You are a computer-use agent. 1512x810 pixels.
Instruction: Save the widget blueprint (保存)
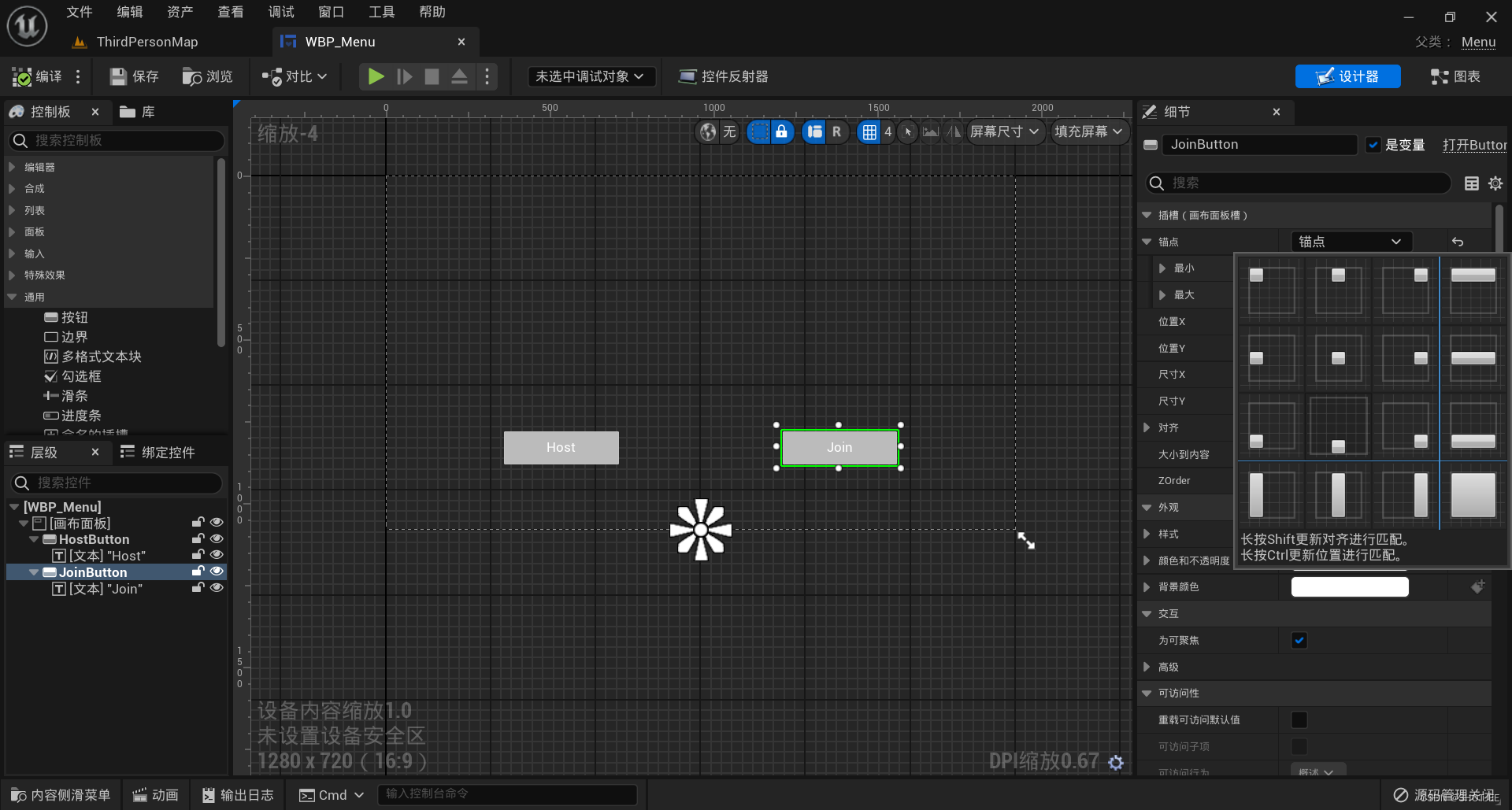click(x=135, y=76)
